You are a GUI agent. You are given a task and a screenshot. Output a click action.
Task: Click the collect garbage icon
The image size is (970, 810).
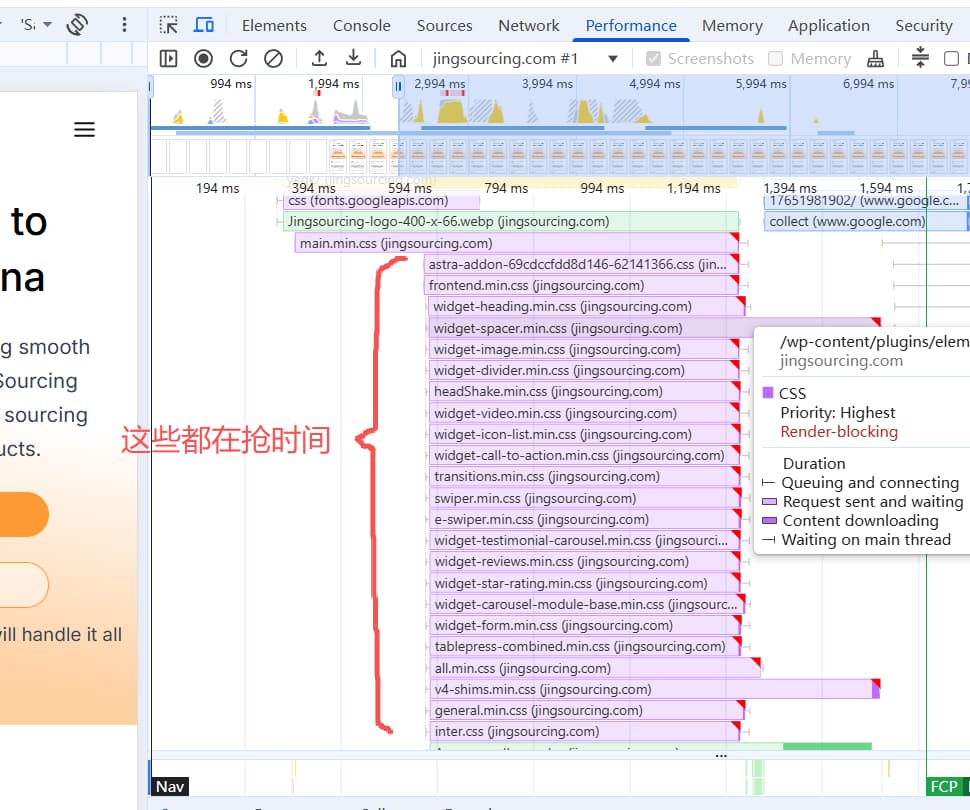[875, 59]
